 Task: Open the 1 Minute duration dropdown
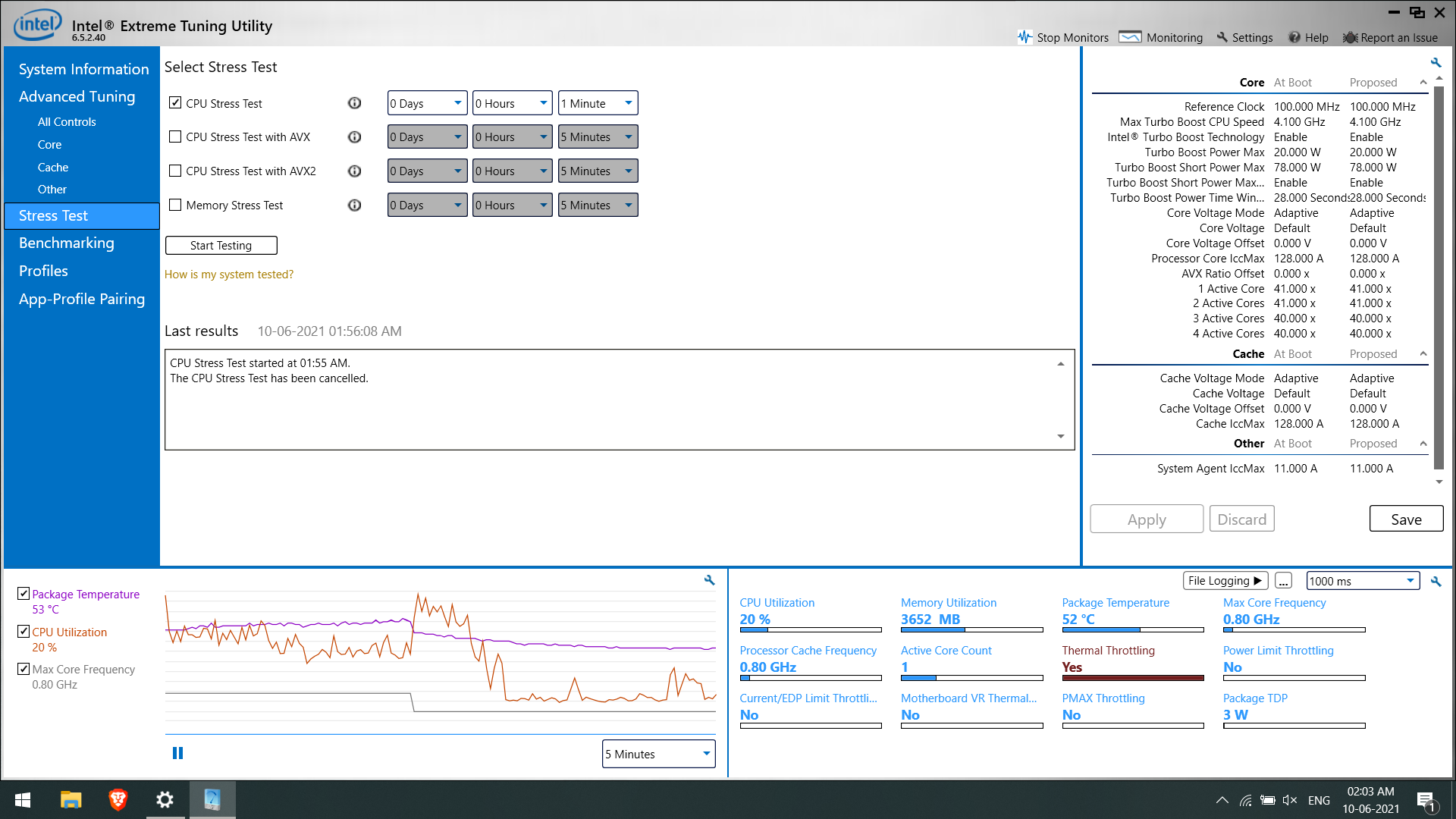(598, 103)
